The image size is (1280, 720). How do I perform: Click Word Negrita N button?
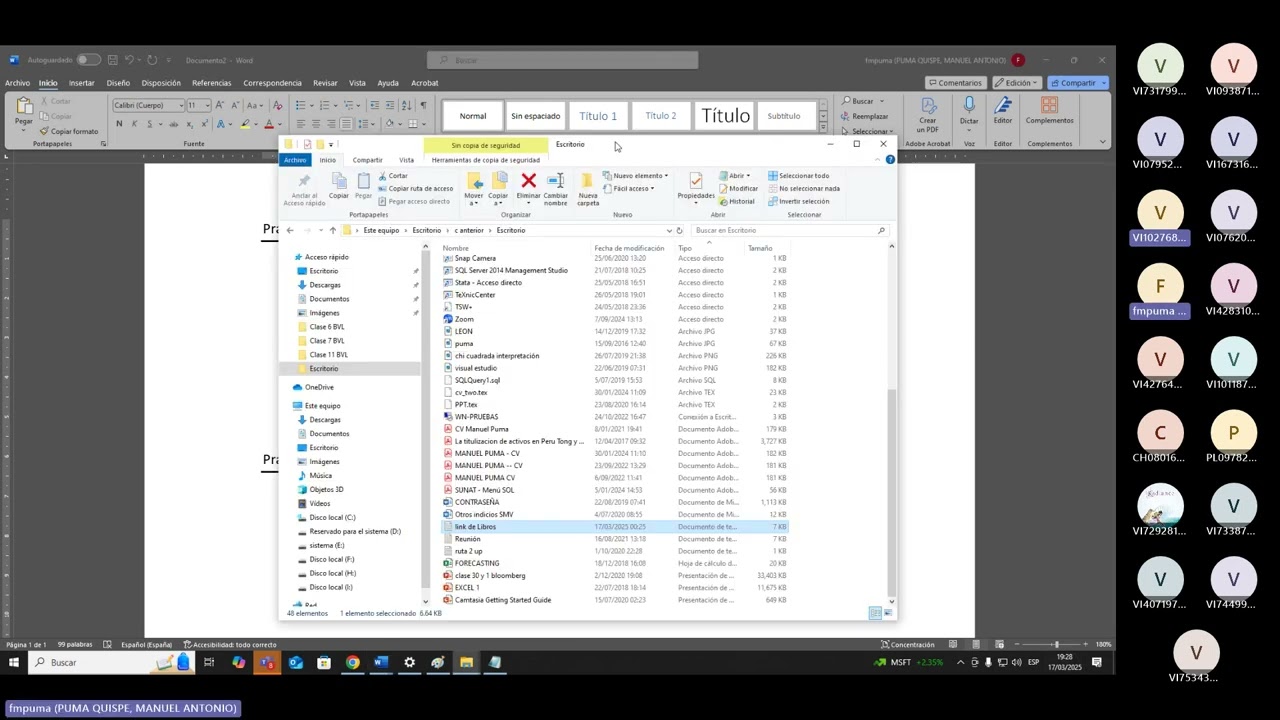(x=119, y=124)
